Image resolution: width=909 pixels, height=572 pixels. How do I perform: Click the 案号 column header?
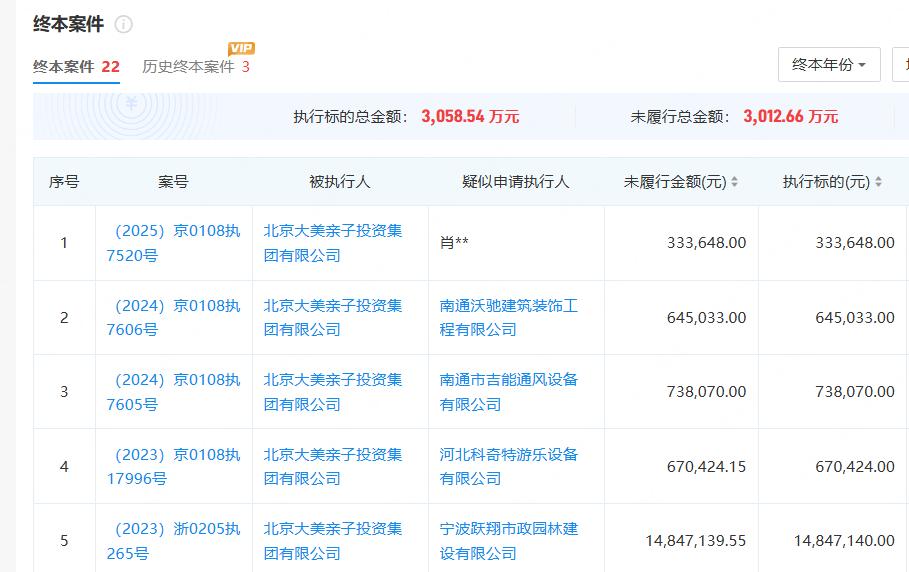173,182
